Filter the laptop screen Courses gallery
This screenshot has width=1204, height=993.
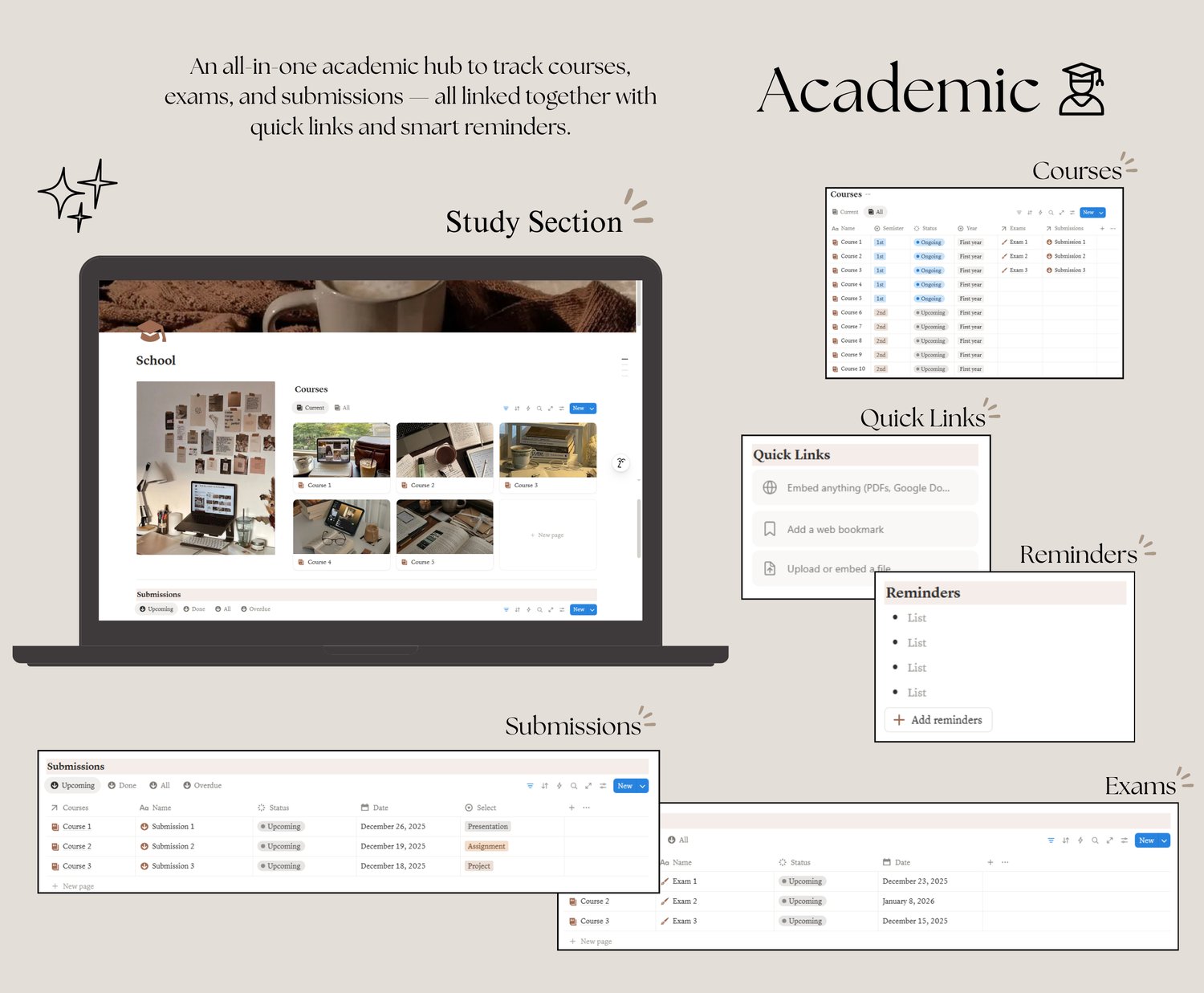point(506,409)
